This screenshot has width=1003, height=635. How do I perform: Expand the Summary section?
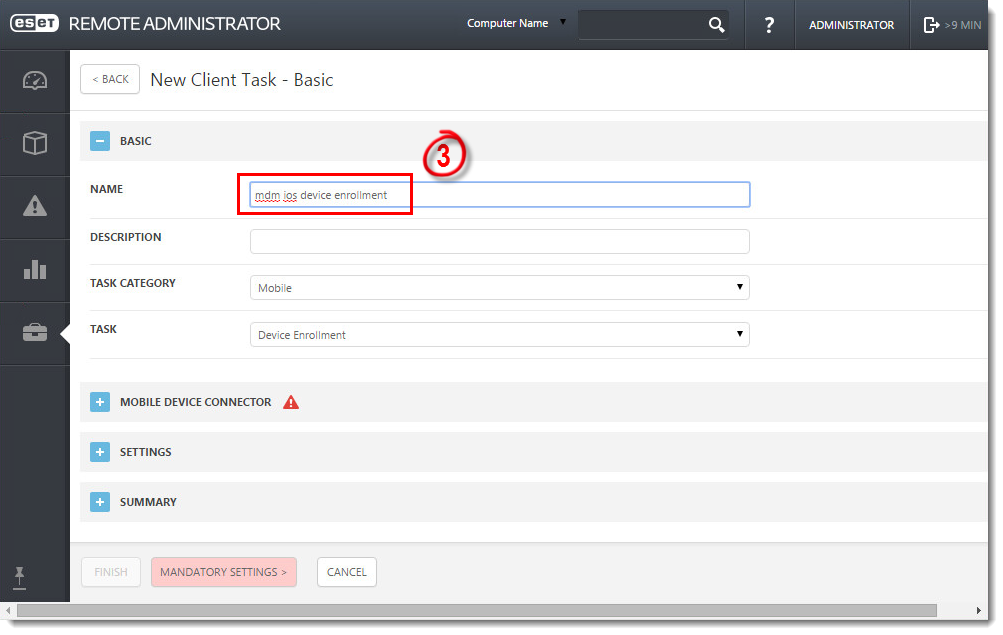[100, 502]
